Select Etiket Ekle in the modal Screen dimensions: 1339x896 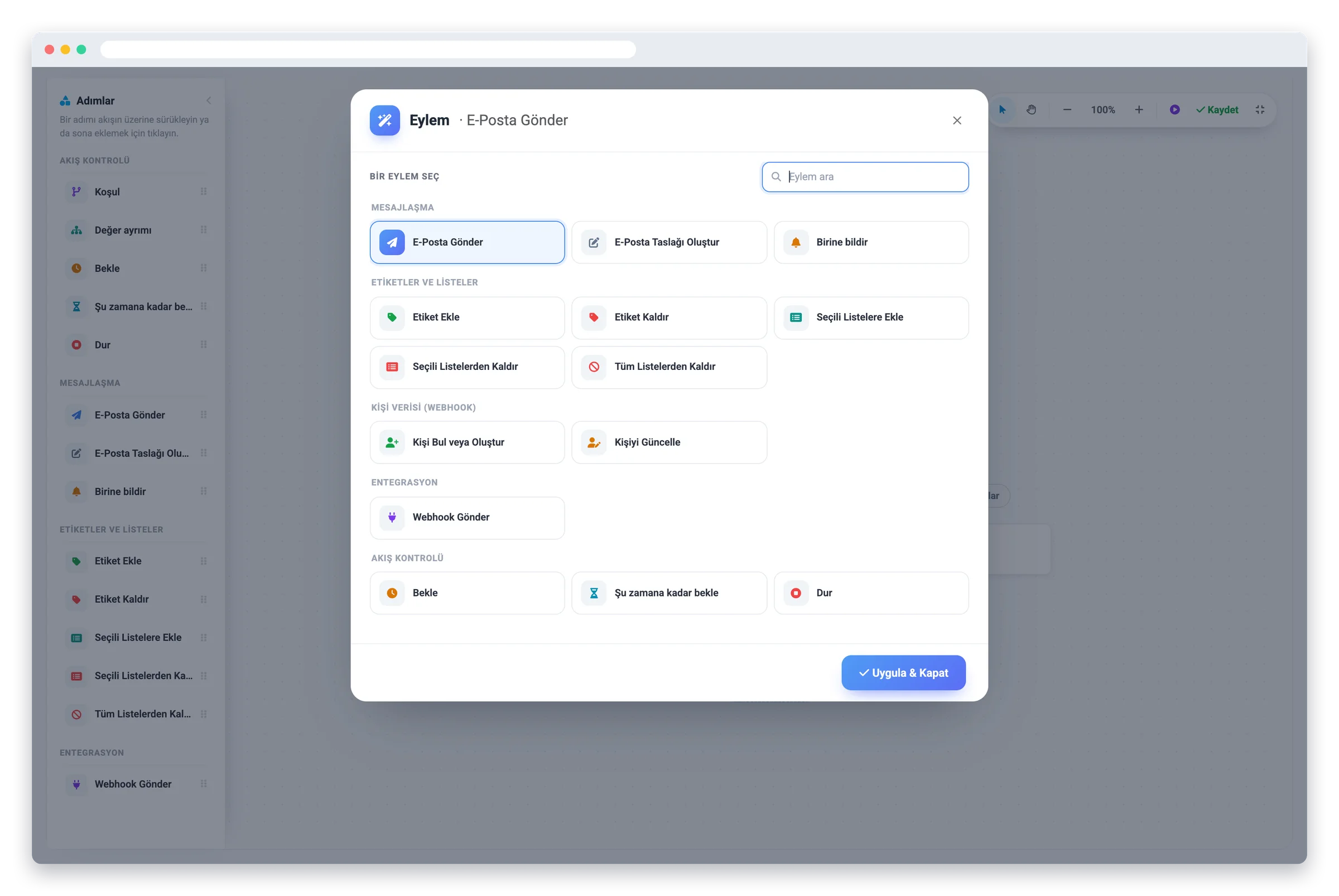coord(467,317)
